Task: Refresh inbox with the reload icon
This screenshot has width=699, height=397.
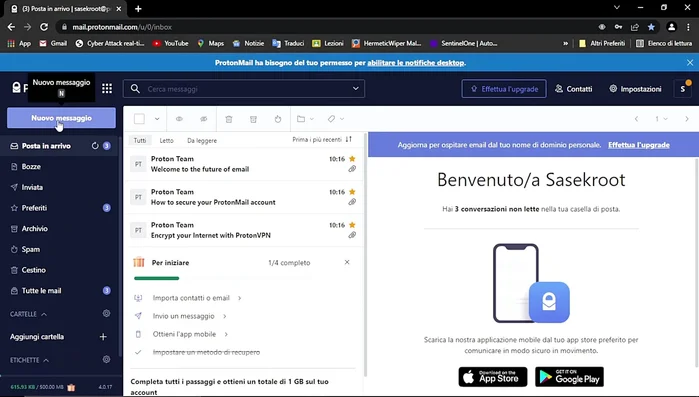Action: pyautogui.click(x=95, y=146)
